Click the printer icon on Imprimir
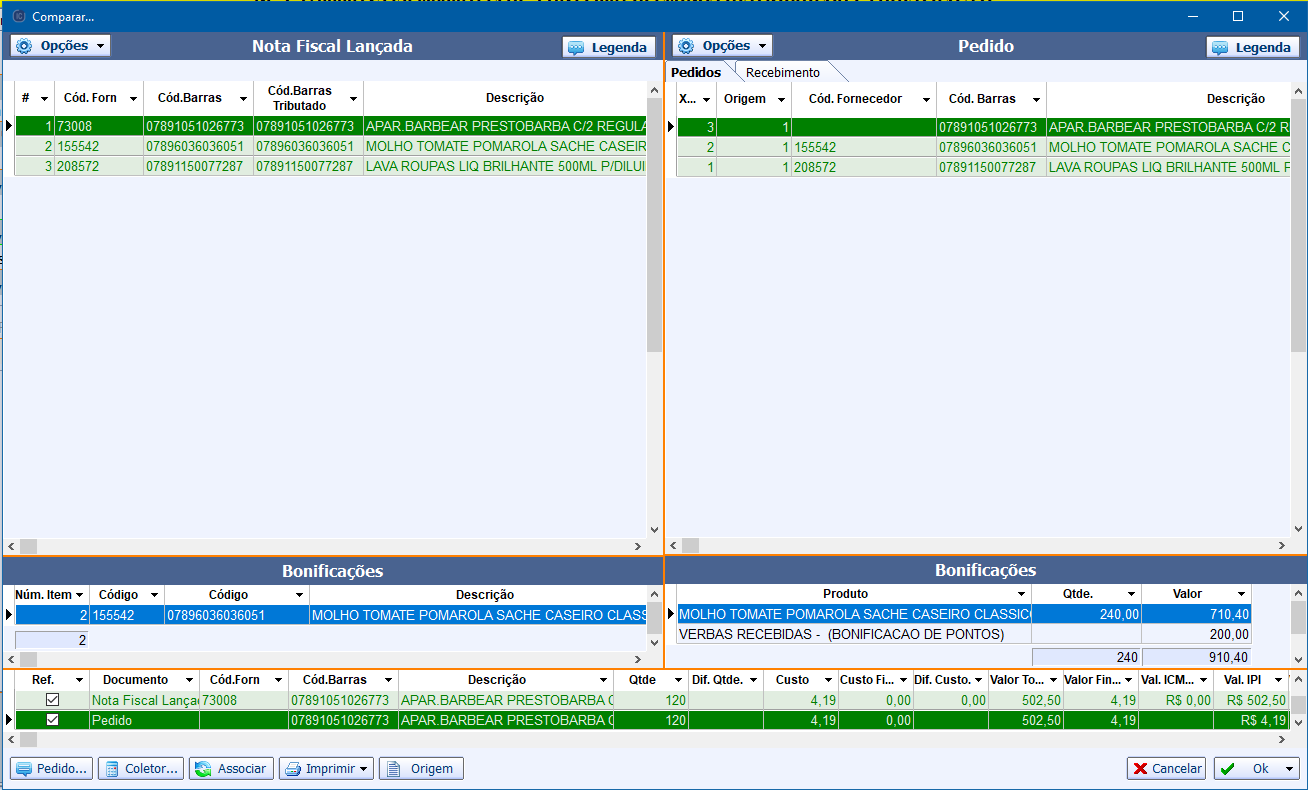 pyautogui.click(x=293, y=769)
